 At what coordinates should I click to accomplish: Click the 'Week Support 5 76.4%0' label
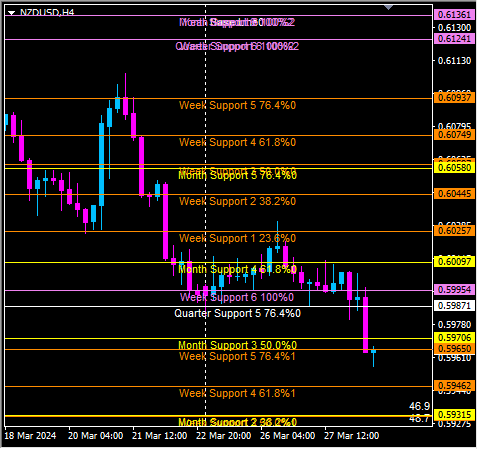click(237, 105)
